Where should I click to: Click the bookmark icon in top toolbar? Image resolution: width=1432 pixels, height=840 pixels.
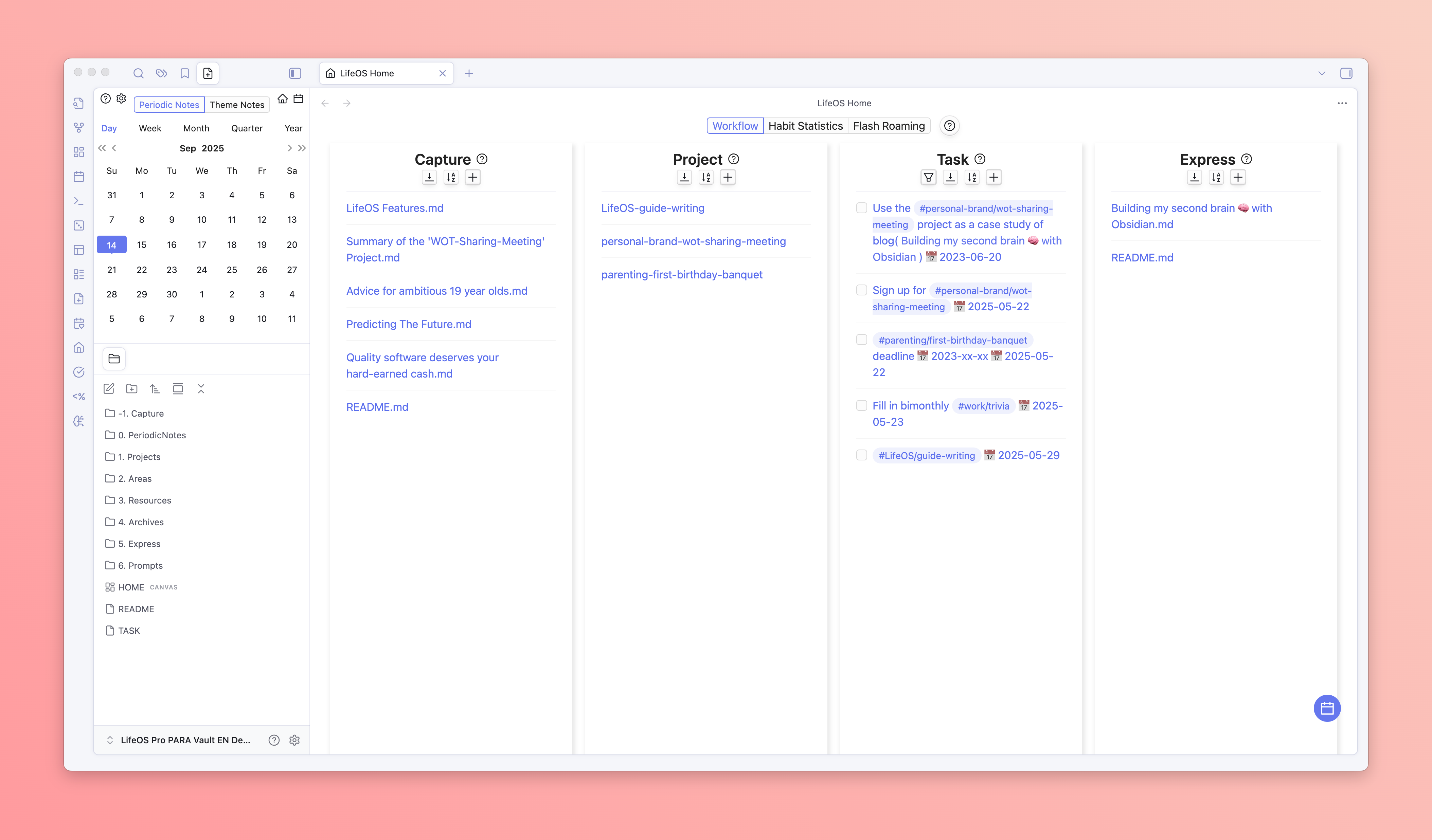[x=185, y=73]
